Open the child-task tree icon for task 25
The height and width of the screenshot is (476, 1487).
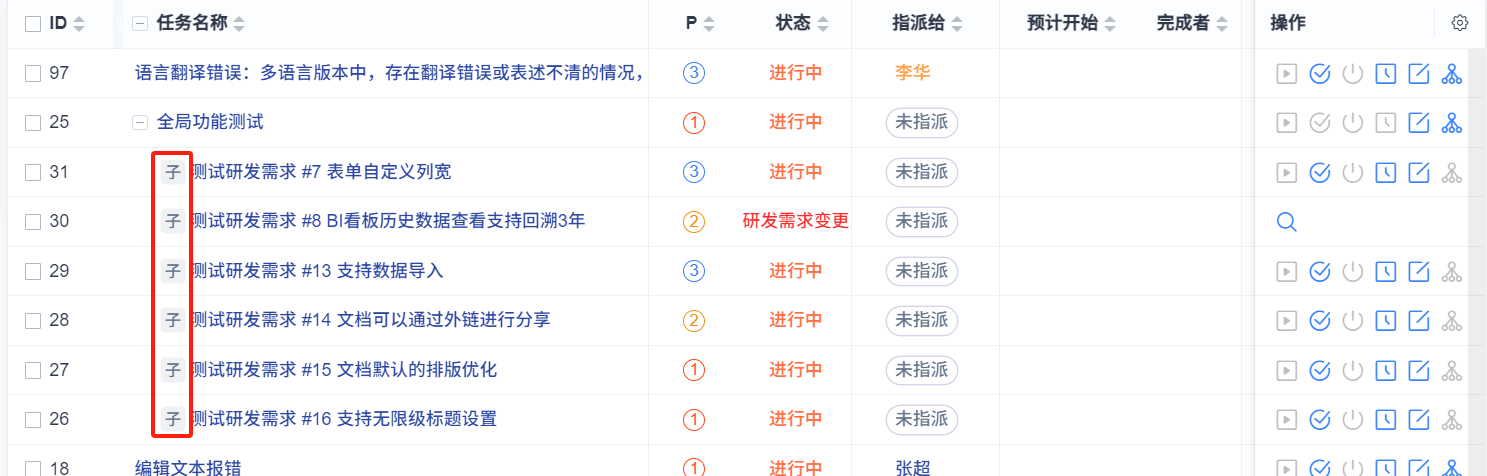click(1452, 123)
